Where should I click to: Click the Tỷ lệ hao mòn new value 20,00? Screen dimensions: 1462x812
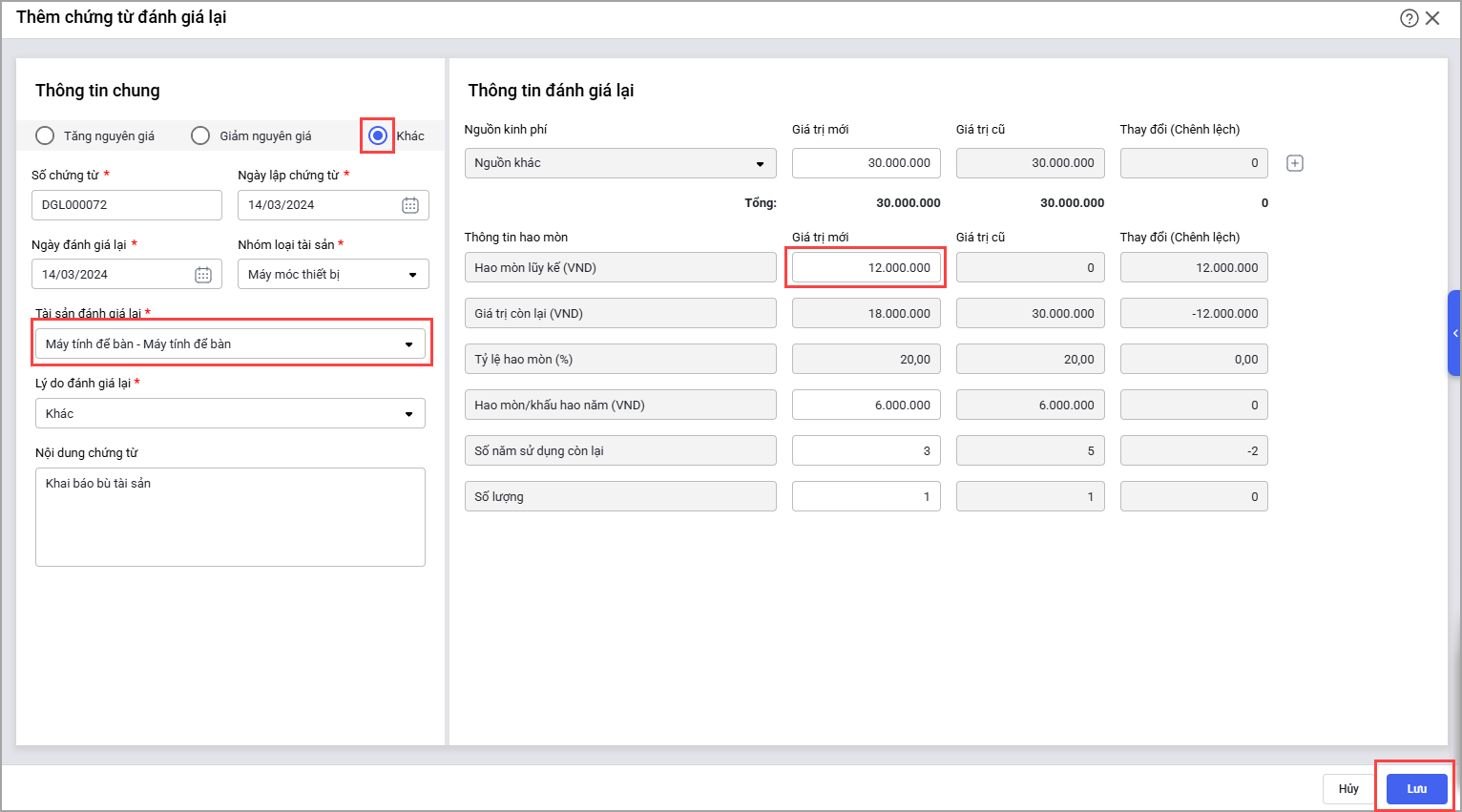[867, 359]
